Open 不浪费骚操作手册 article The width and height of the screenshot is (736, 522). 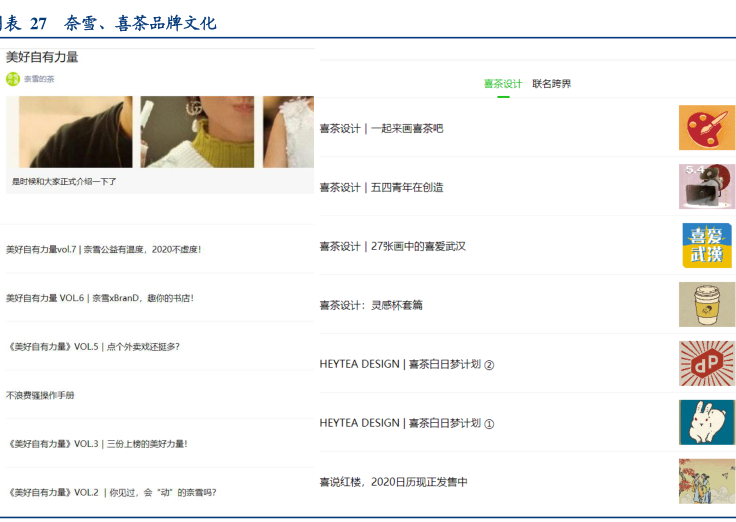pos(40,395)
